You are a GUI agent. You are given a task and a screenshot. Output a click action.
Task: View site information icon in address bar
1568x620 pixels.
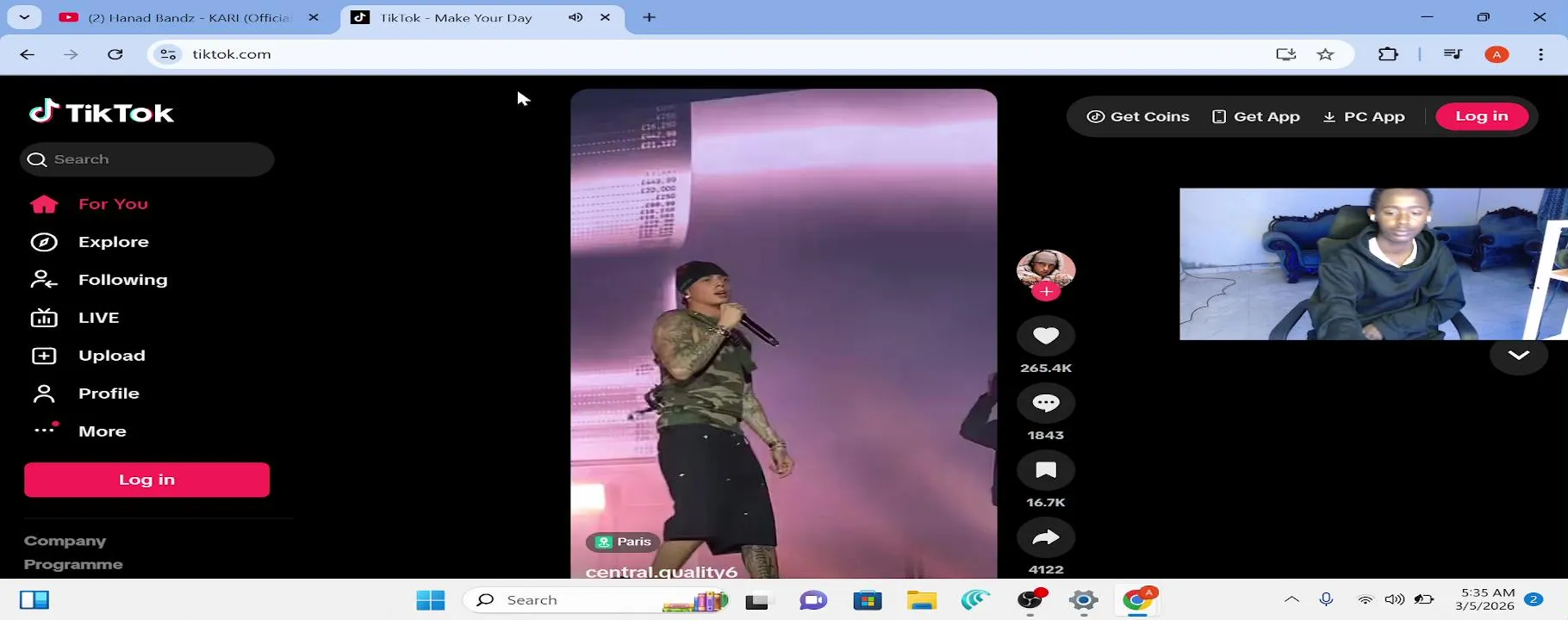[168, 54]
